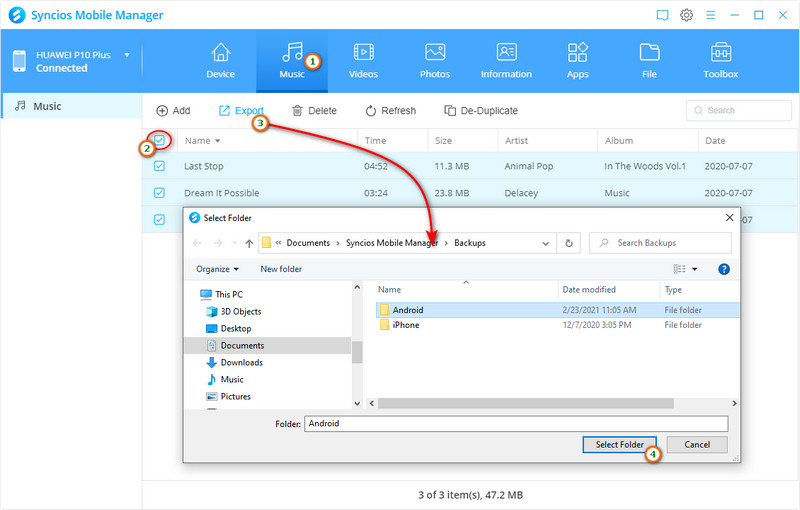Sort by the Album column header
This screenshot has width=800, height=510.
(x=619, y=141)
